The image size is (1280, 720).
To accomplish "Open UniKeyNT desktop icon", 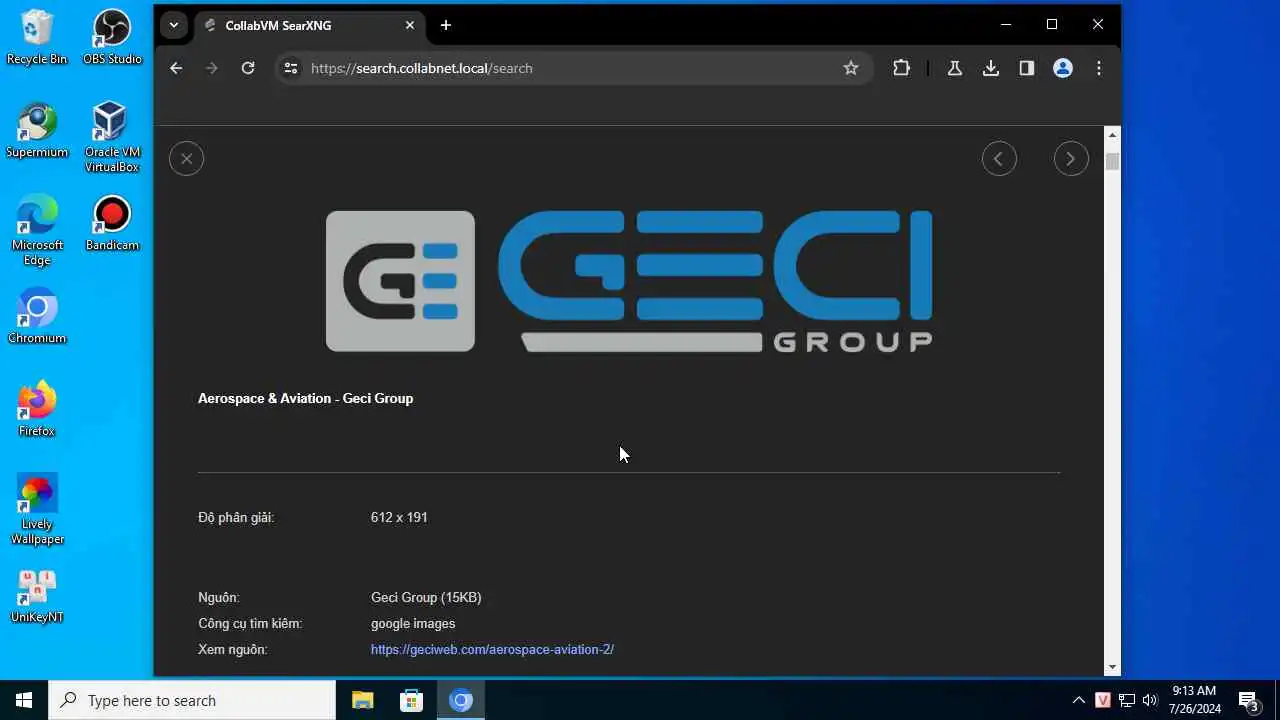I will point(37,595).
